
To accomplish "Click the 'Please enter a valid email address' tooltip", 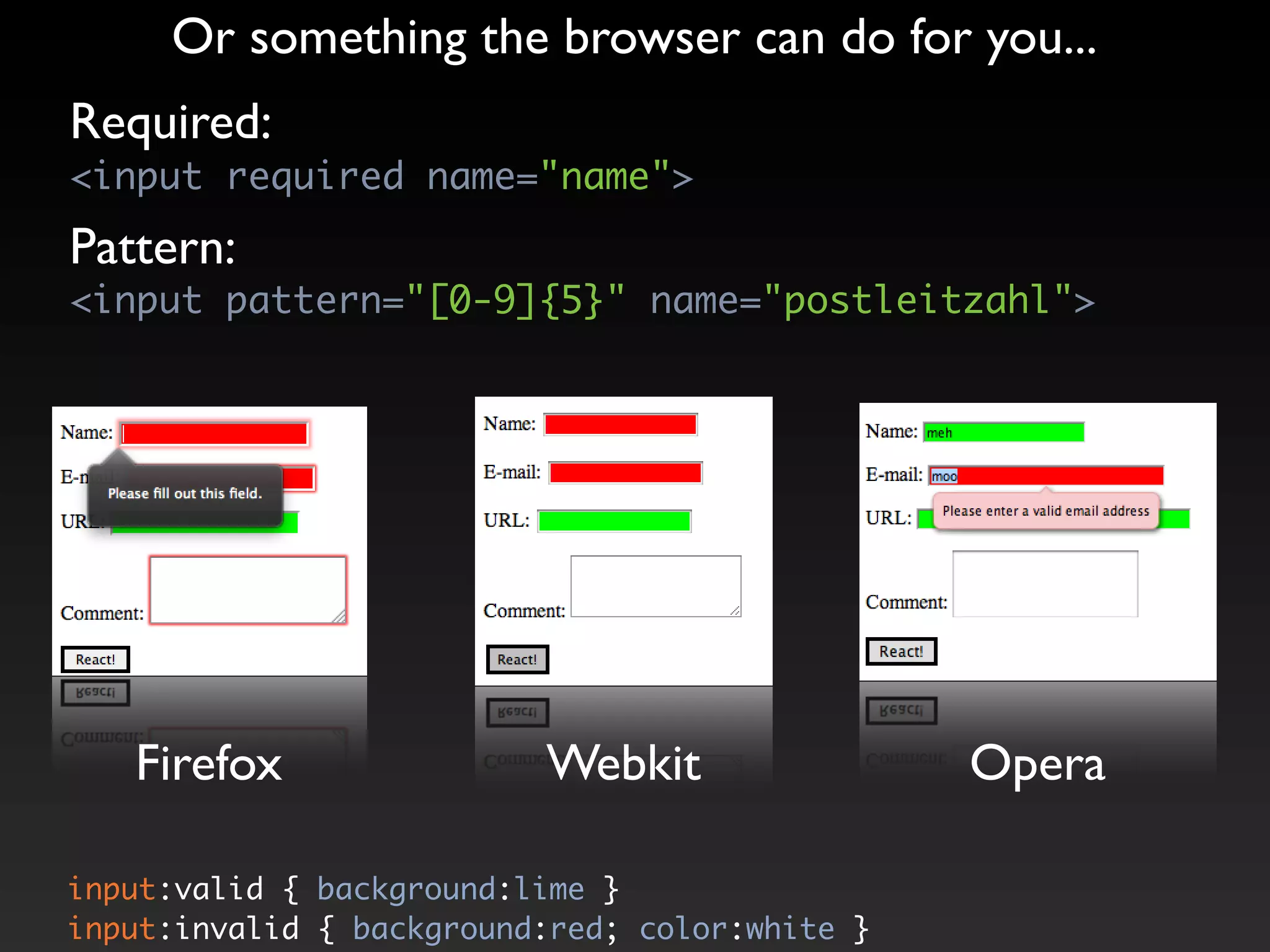I will (1046, 511).
